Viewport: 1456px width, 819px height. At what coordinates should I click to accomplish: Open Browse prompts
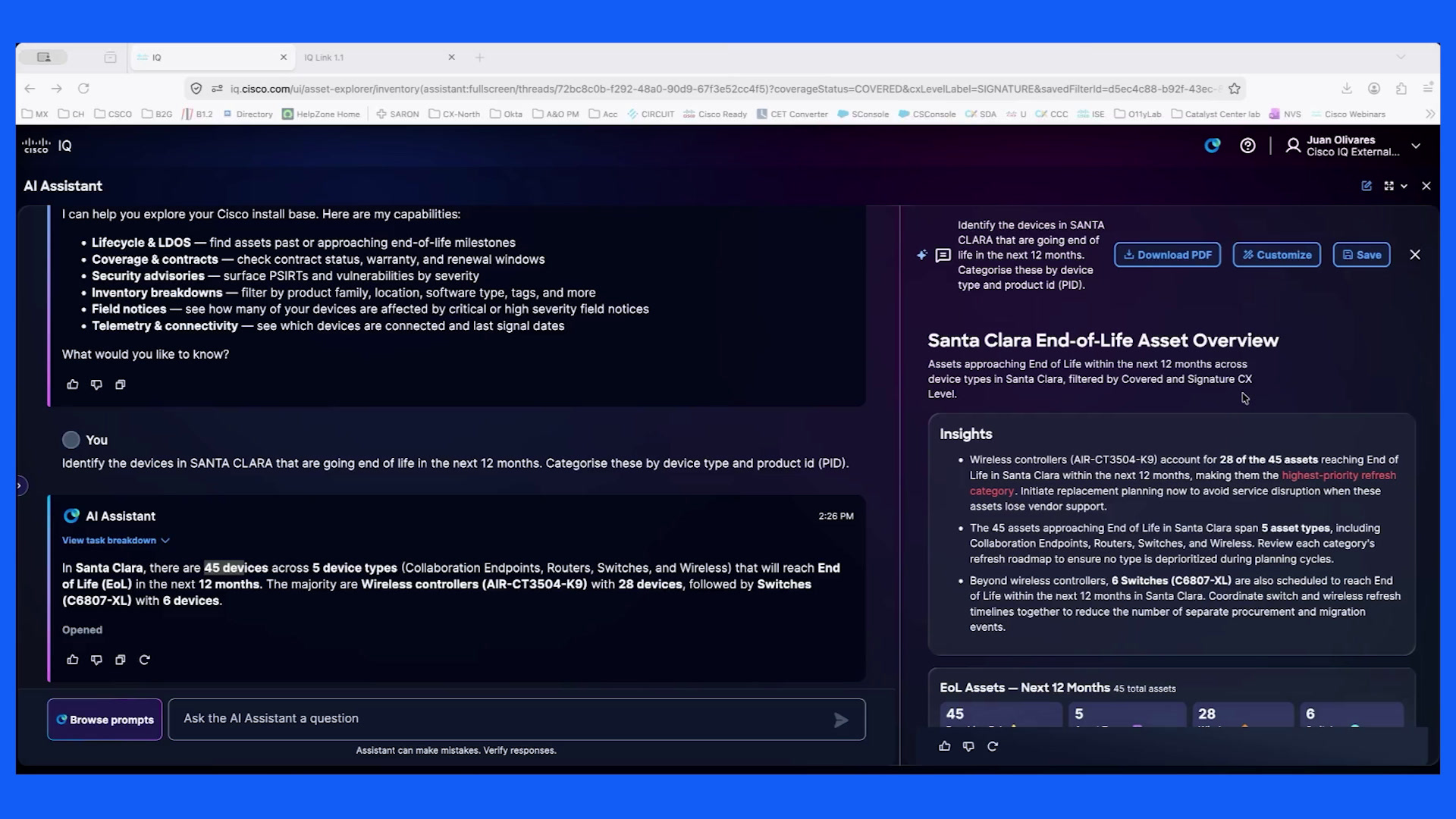click(105, 720)
